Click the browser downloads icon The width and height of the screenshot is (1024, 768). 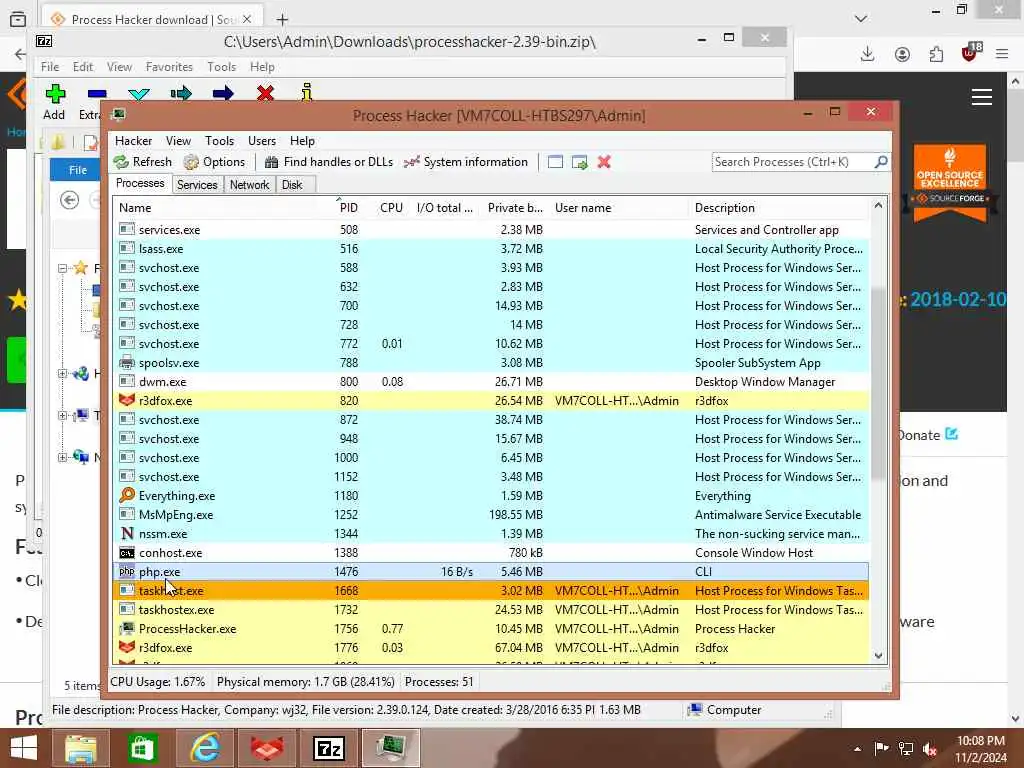867,54
